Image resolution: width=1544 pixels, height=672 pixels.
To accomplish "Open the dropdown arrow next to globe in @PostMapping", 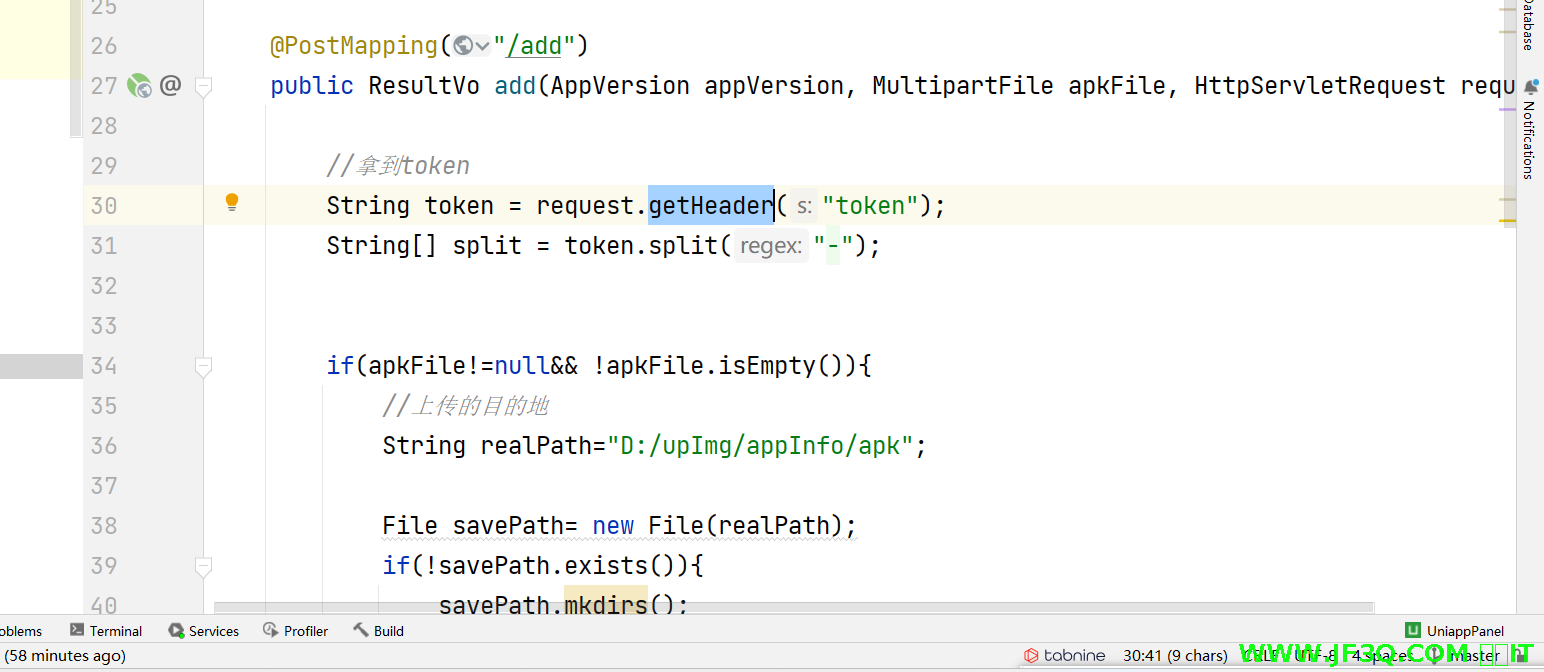I will [482, 46].
